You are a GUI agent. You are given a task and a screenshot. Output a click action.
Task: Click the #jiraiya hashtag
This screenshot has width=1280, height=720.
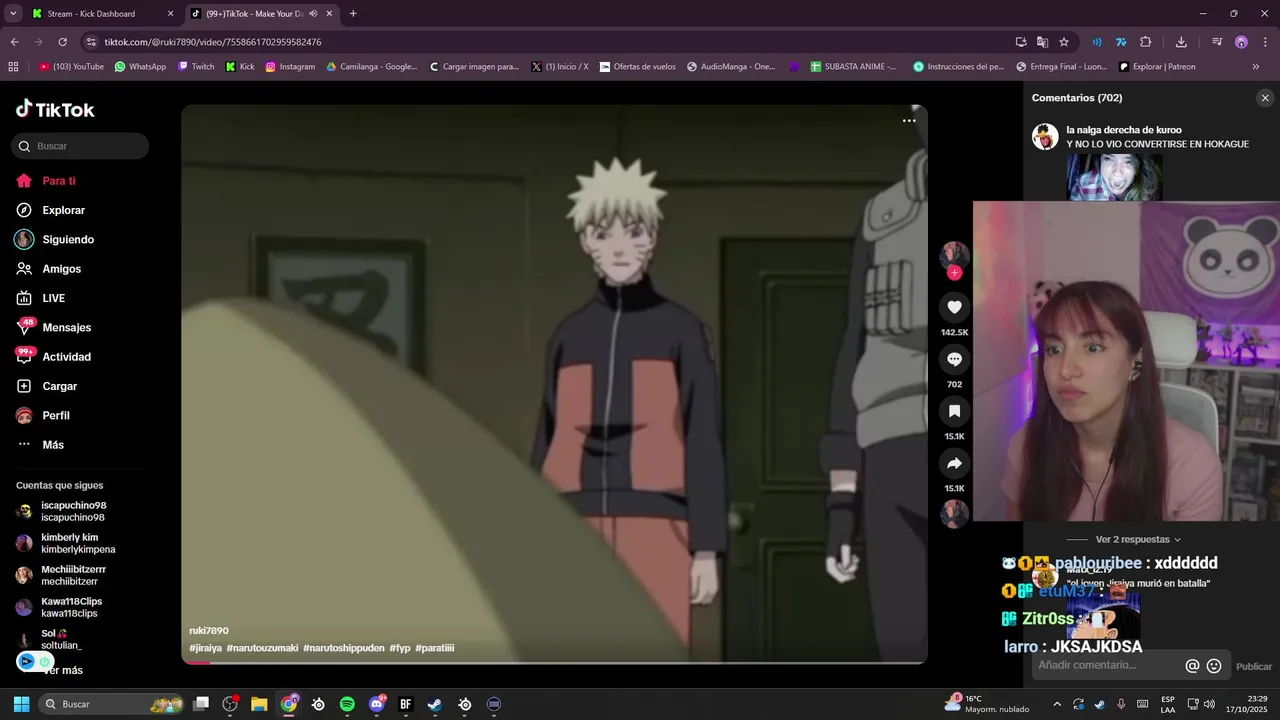(206, 648)
